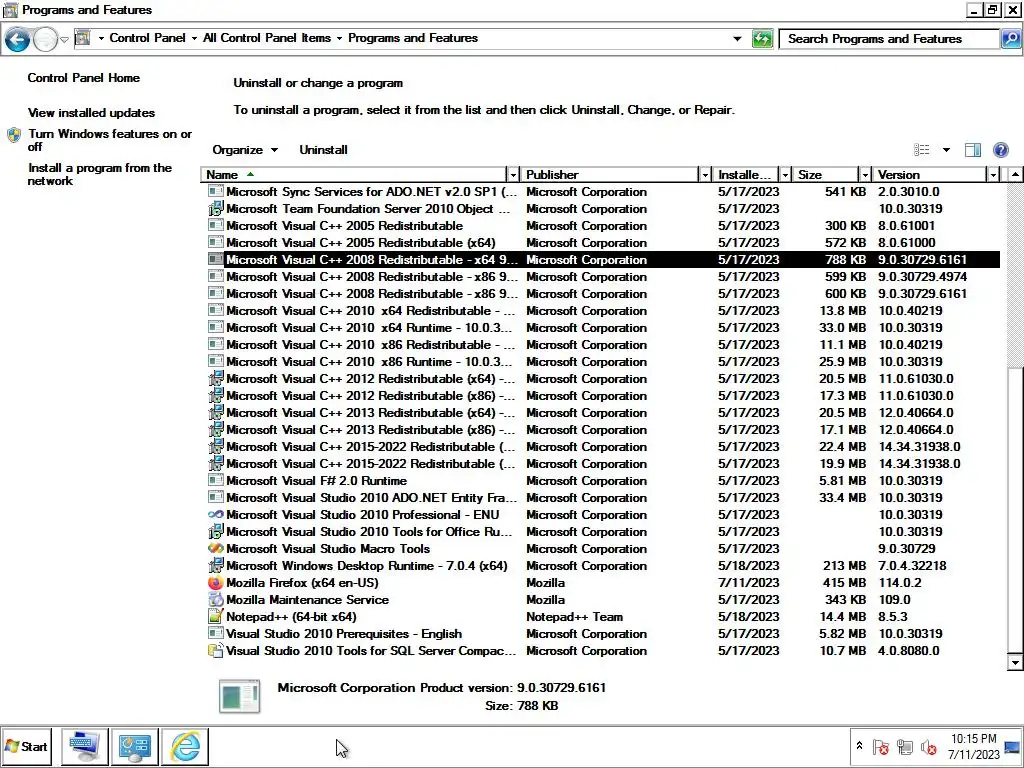Sort by the Version column header
The height and width of the screenshot is (768, 1024).
(930, 174)
